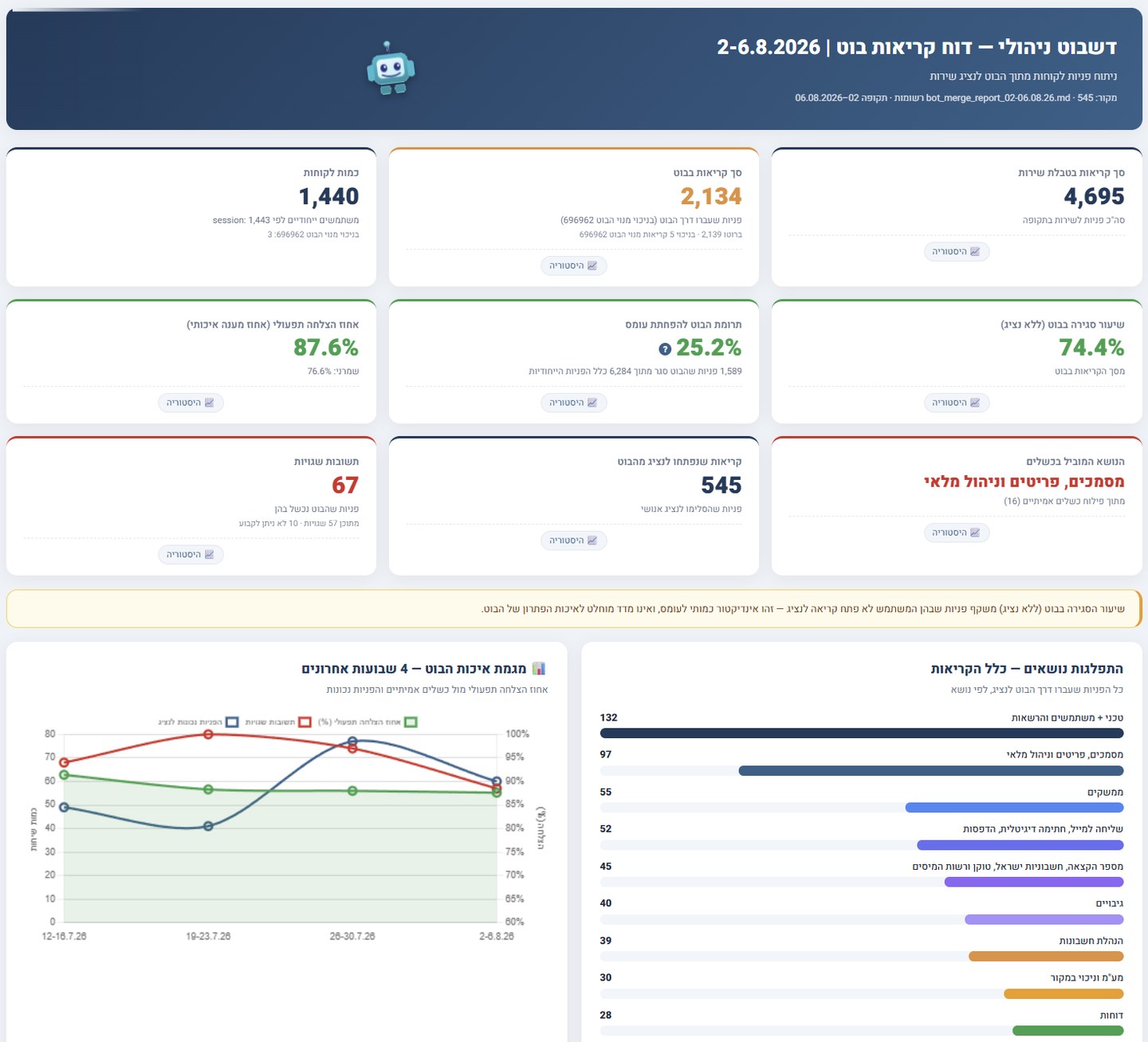The width and height of the screenshot is (1148, 1042).
Task: Select the red data point at 12-16.7.26
Action: click(64, 762)
